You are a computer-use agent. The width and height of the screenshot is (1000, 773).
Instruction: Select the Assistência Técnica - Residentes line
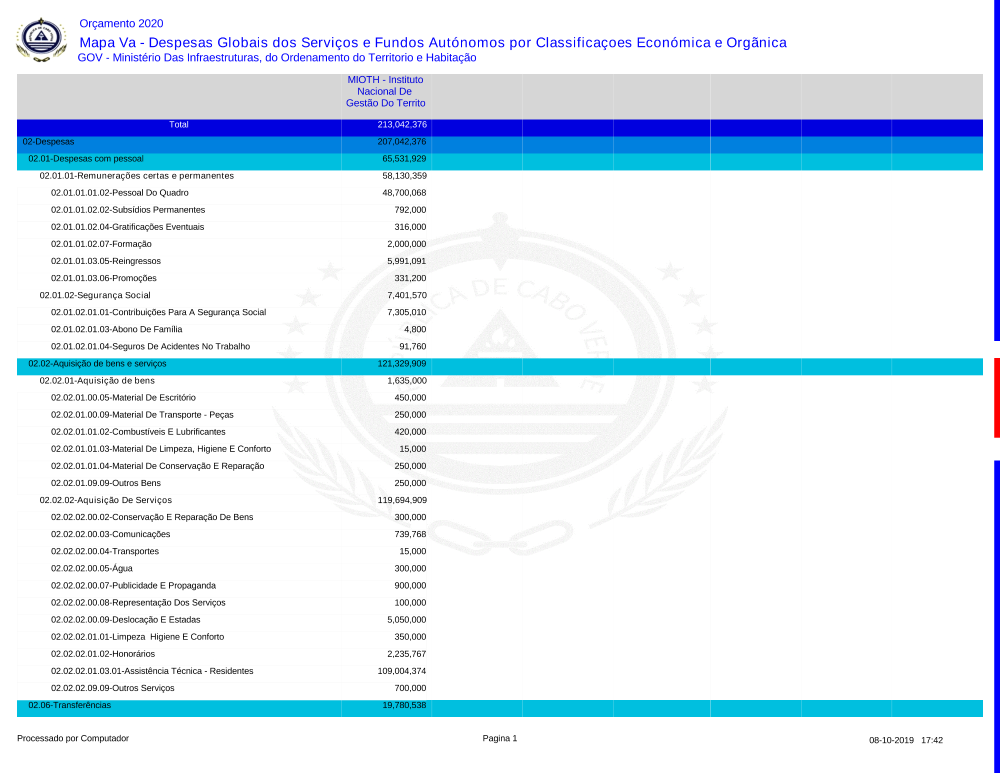(x=152, y=671)
